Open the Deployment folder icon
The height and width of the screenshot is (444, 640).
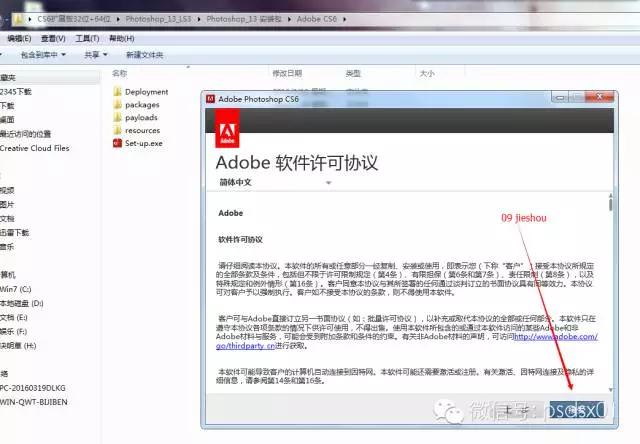click(118, 92)
